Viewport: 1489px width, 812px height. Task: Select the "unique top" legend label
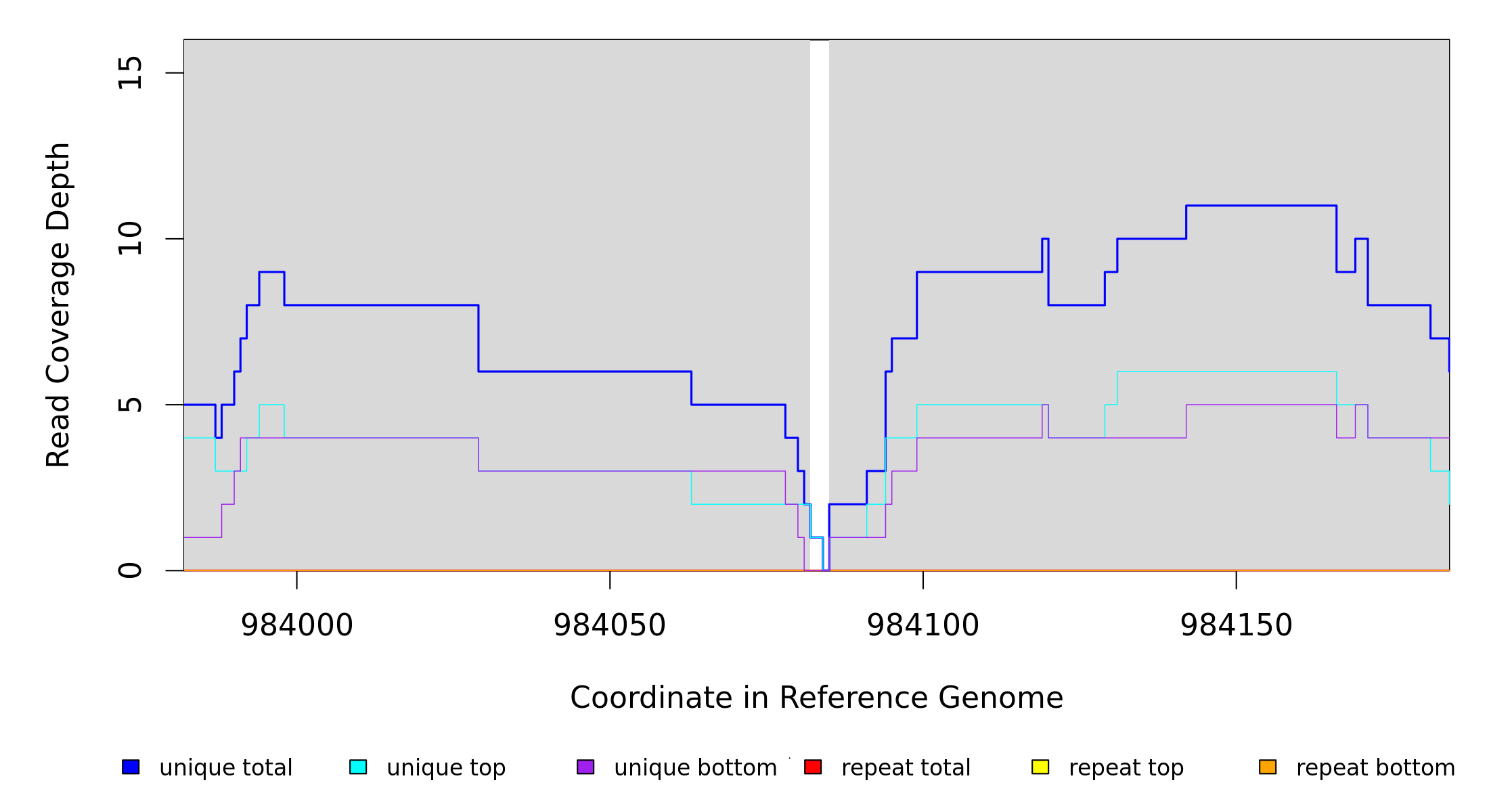click(x=446, y=768)
